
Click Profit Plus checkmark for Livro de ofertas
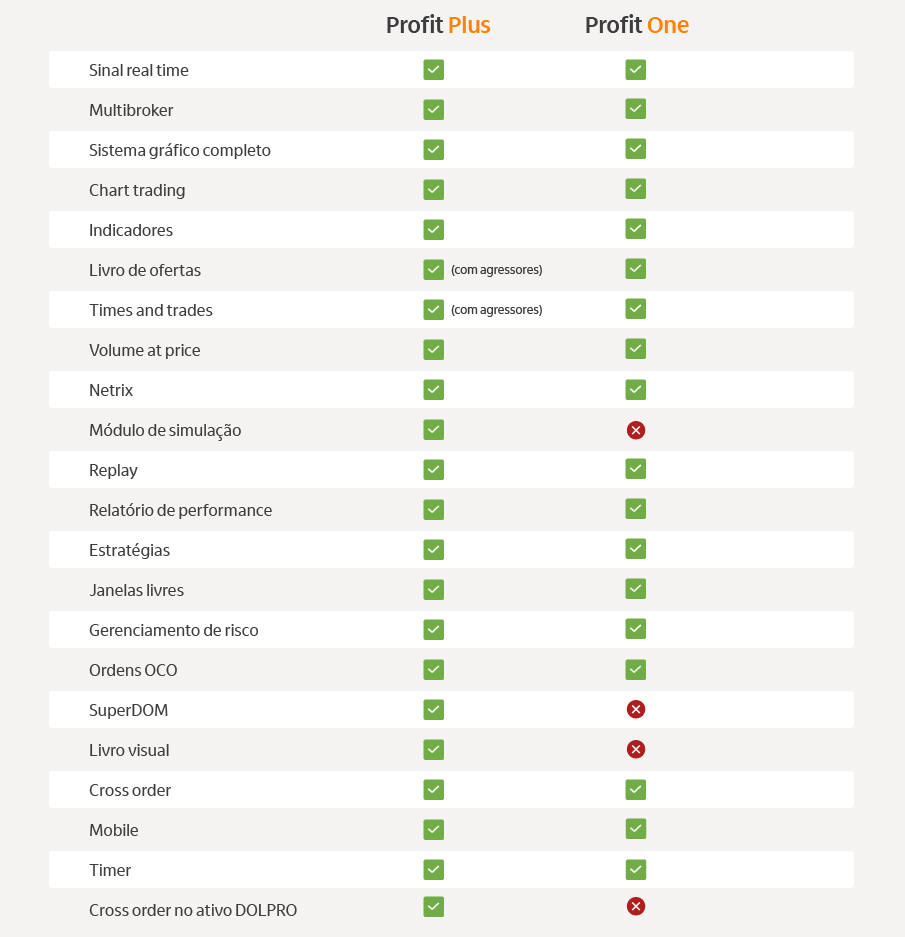(433, 269)
